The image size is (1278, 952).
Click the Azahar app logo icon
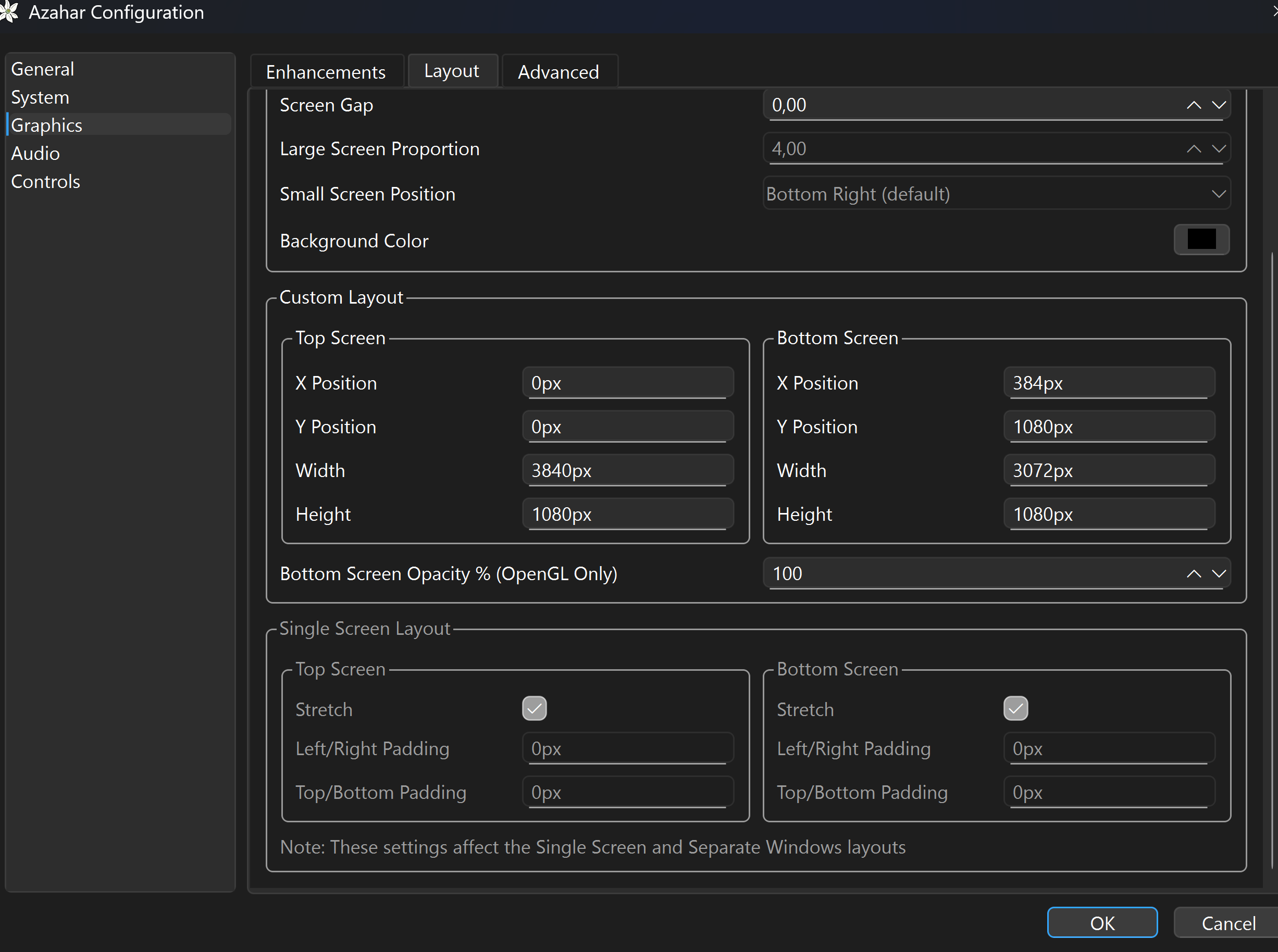[x=8, y=11]
